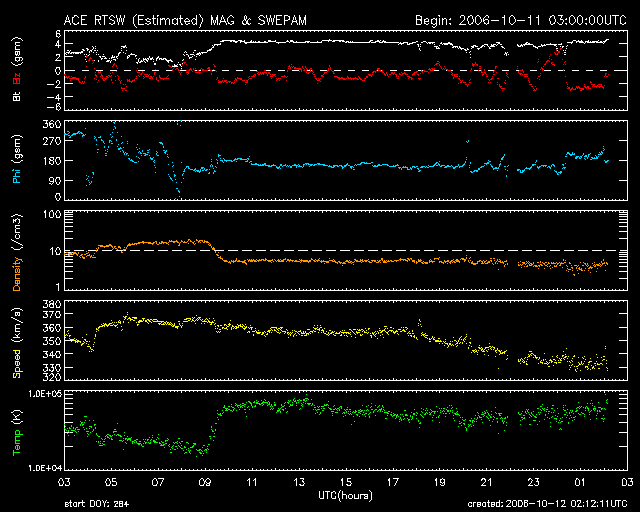
Task: Click the 'created: 2006-10-12 02:12:11UTC' text
Action: [x=547, y=504]
